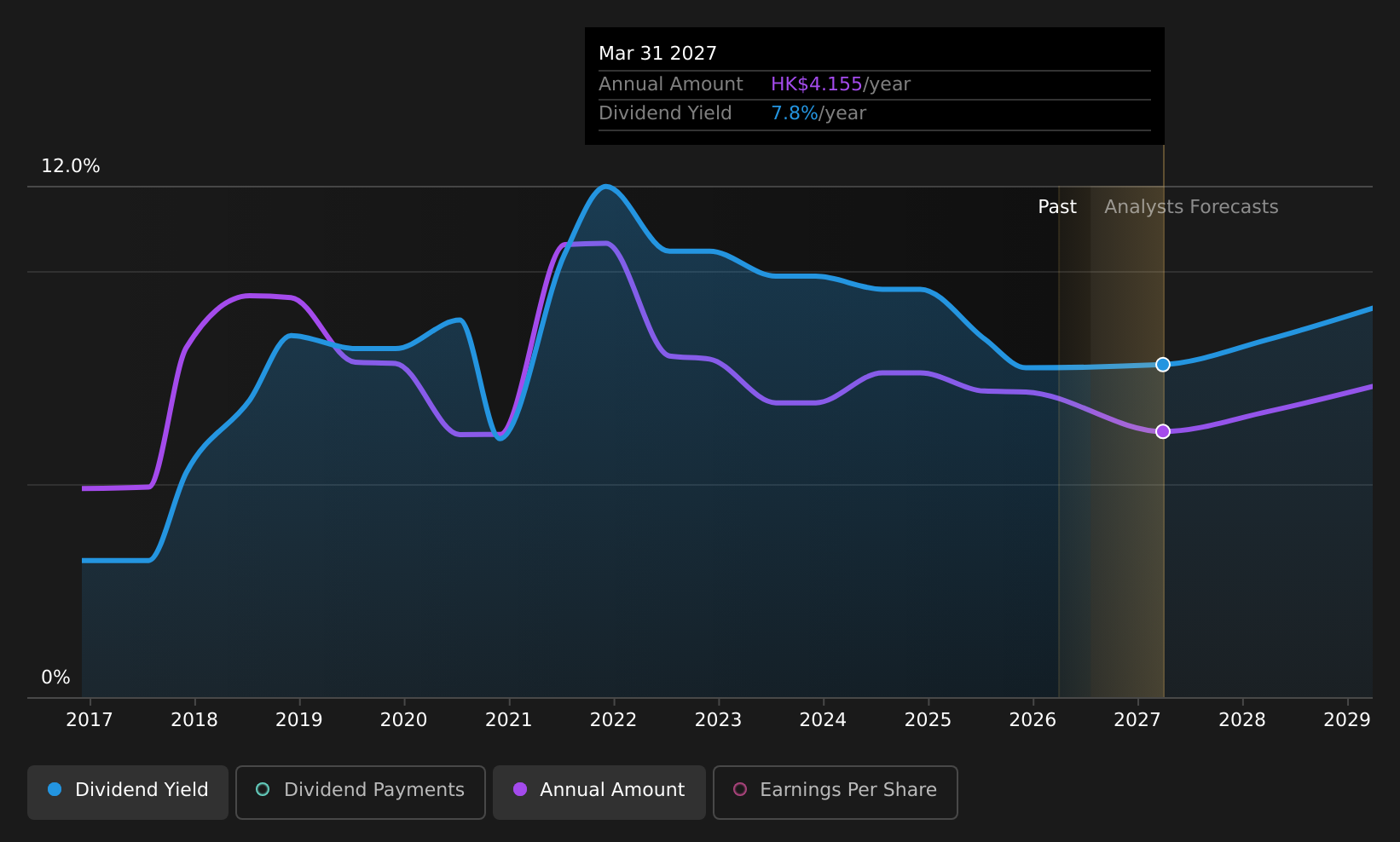
Task: Click pink ring in Earnings Per Share legend
Action: click(x=740, y=789)
